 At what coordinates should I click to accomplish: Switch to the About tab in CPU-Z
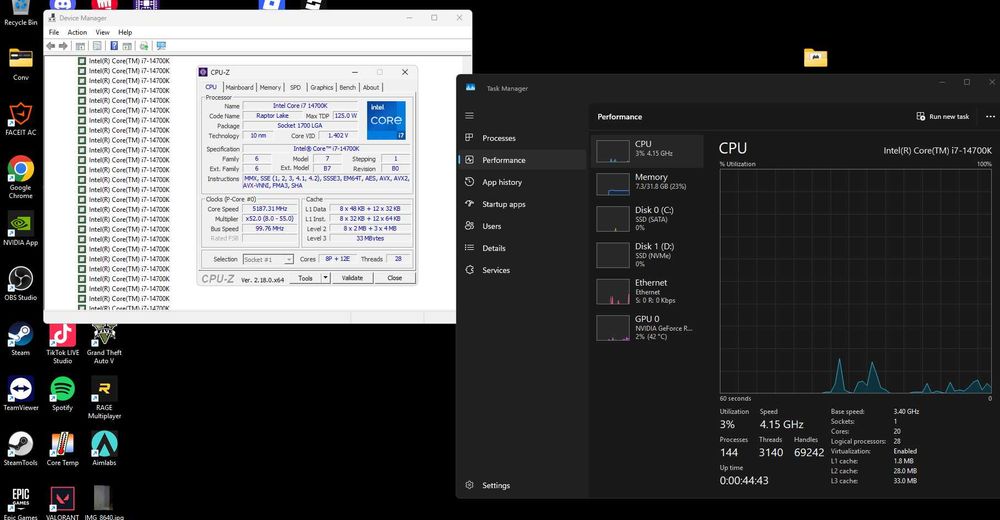[371, 87]
